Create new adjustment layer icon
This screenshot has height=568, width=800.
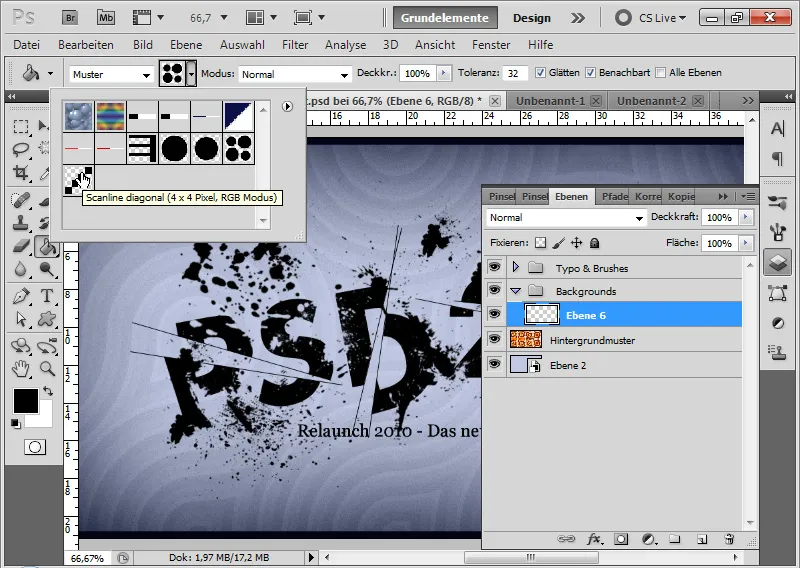[649, 539]
